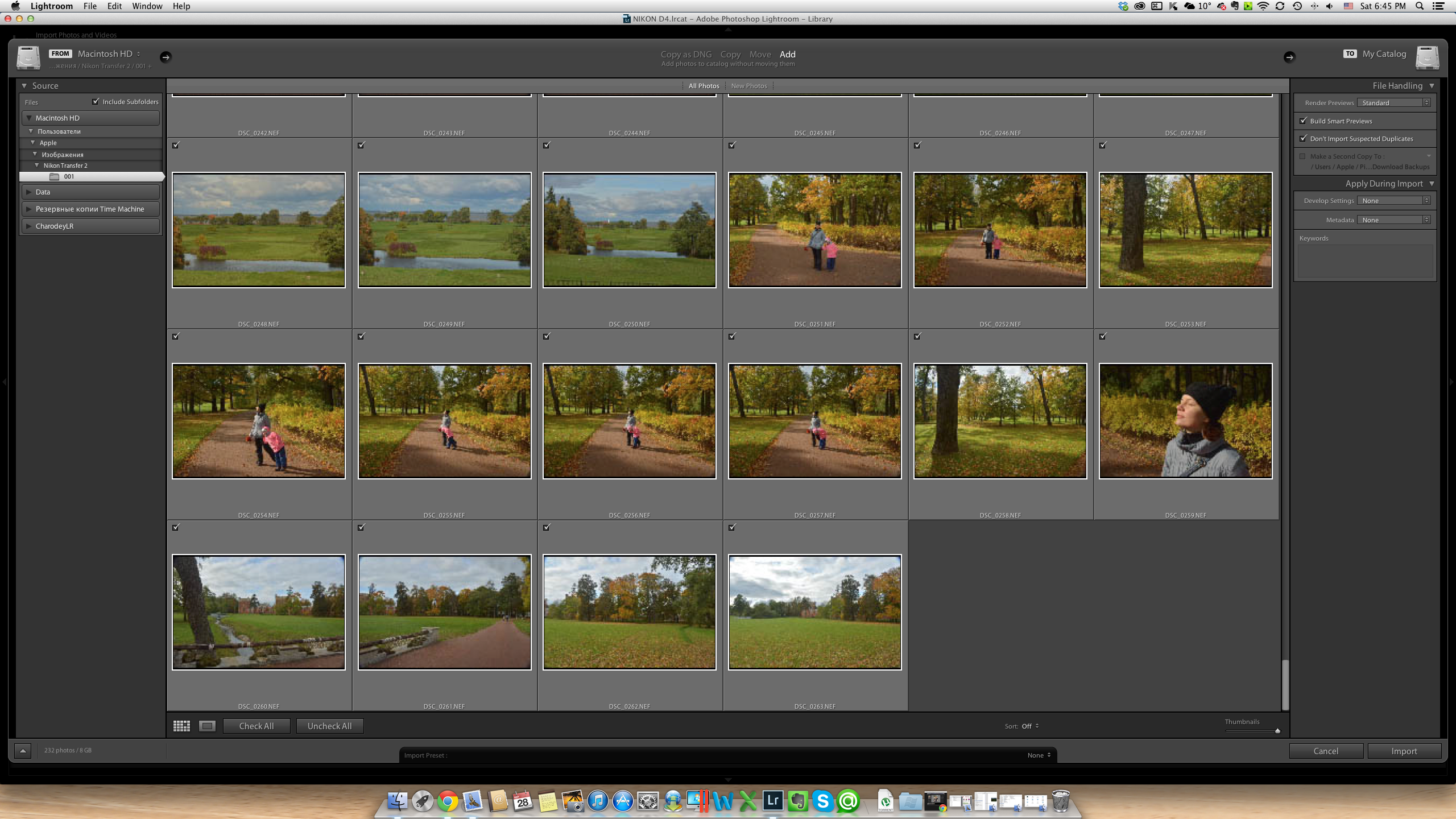This screenshot has width=1456, height=819.
Task: Switch to loupe view icon
Action: coord(207,726)
